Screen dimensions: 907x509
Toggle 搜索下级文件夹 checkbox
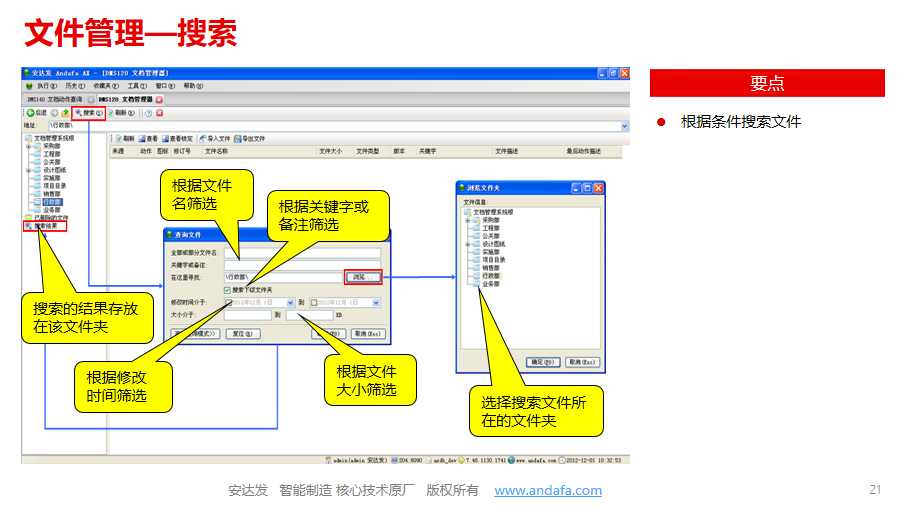coord(228,289)
